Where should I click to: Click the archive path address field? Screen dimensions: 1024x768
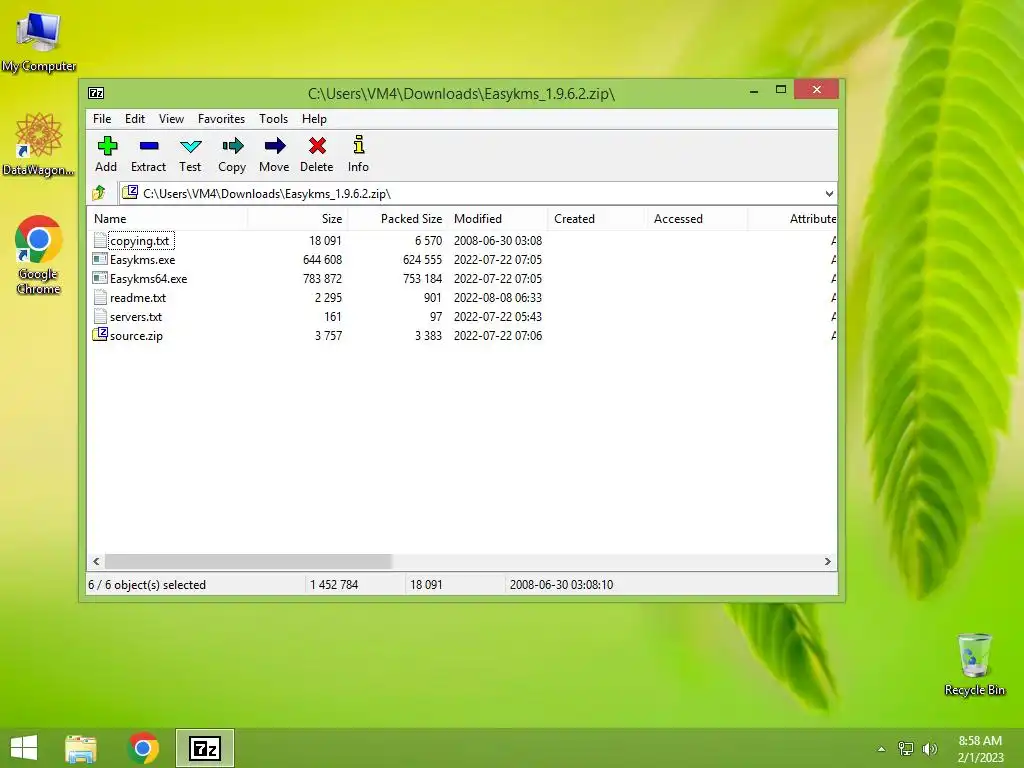(477, 194)
